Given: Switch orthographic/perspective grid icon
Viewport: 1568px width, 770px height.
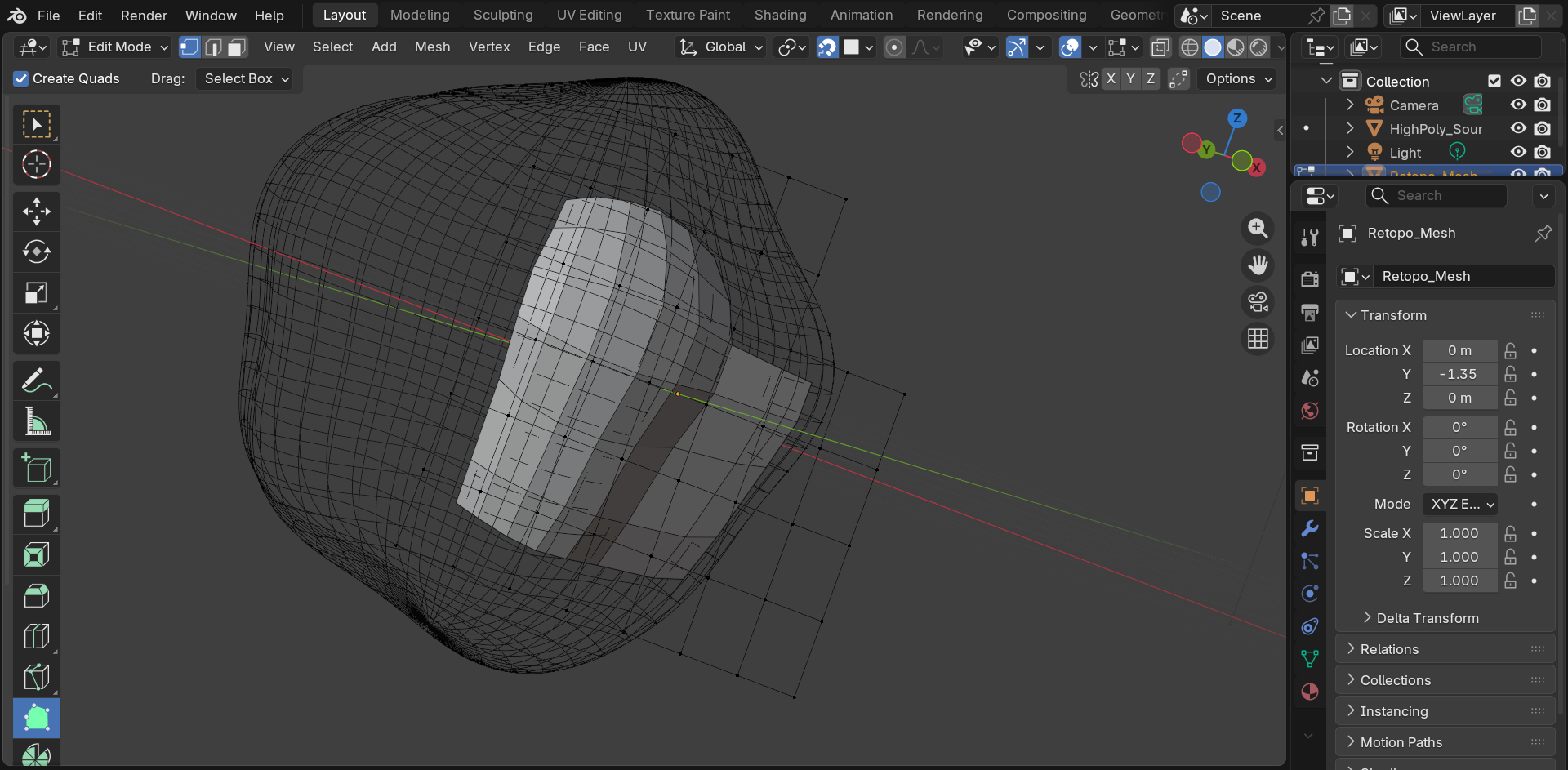Looking at the screenshot, I should click(x=1258, y=338).
